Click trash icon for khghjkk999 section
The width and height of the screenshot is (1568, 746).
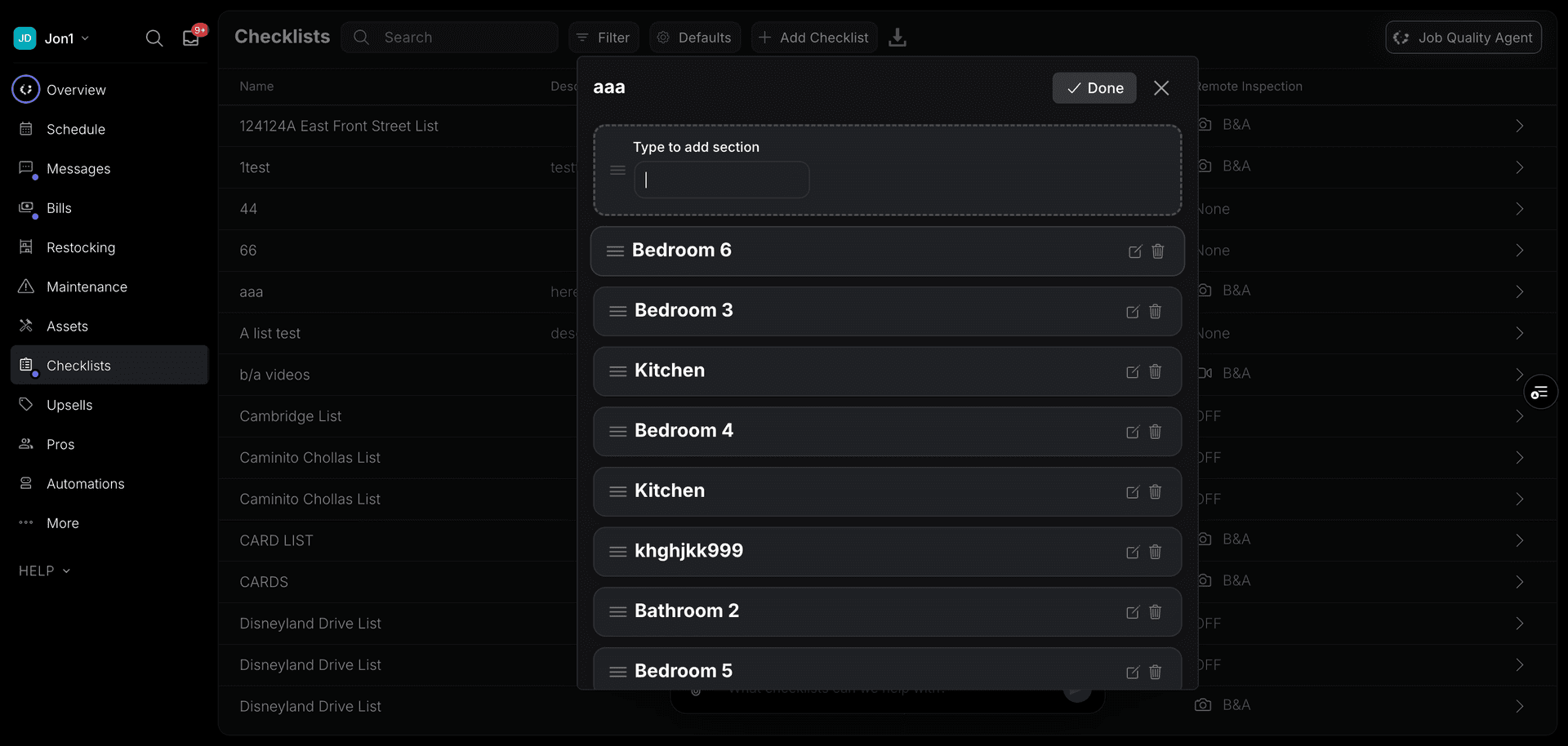click(1156, 552)
